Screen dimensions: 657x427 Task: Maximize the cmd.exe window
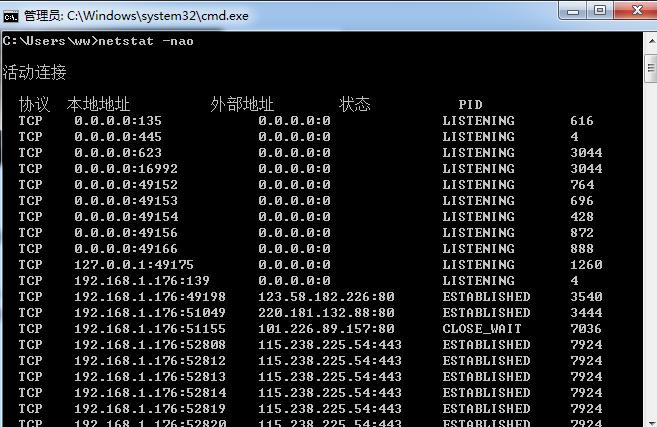coord(599,11)
